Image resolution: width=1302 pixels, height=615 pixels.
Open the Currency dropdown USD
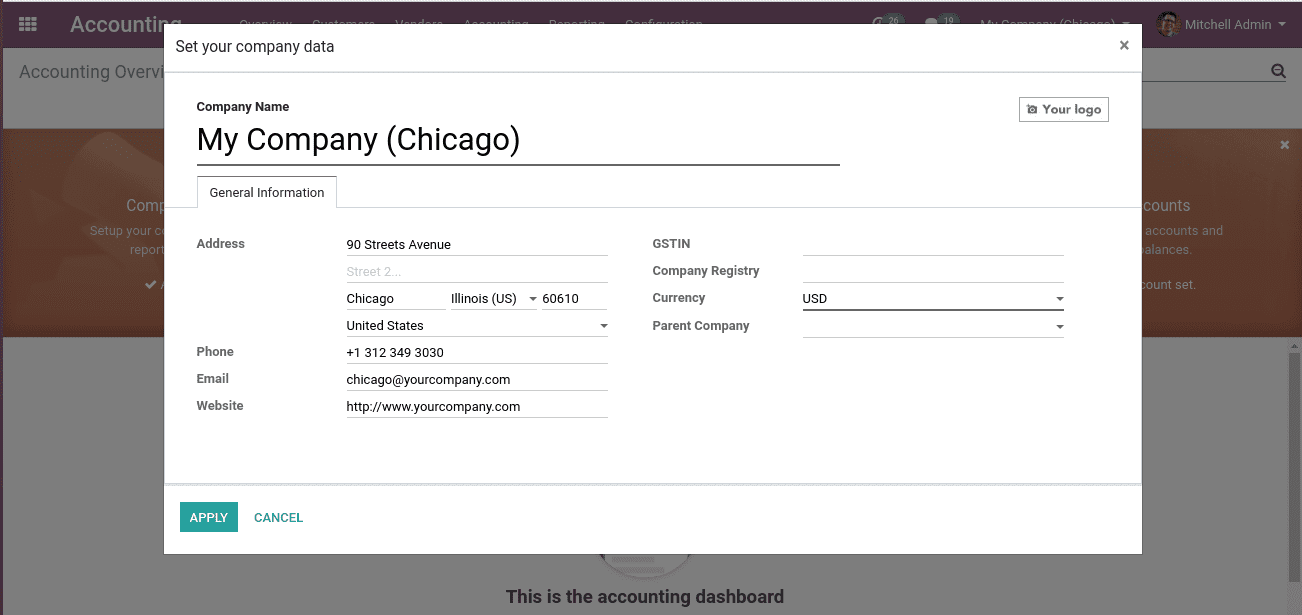coord(933,299)
